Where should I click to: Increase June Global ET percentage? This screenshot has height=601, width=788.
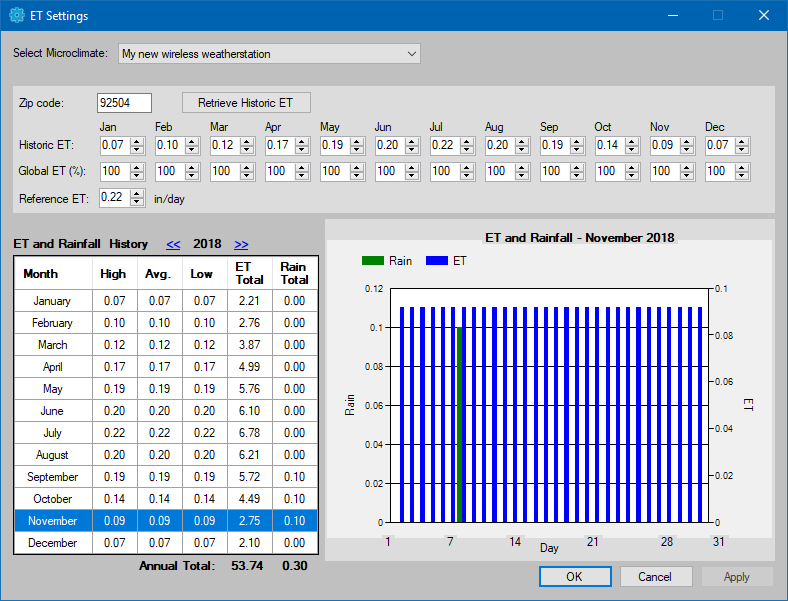[412, 168]
